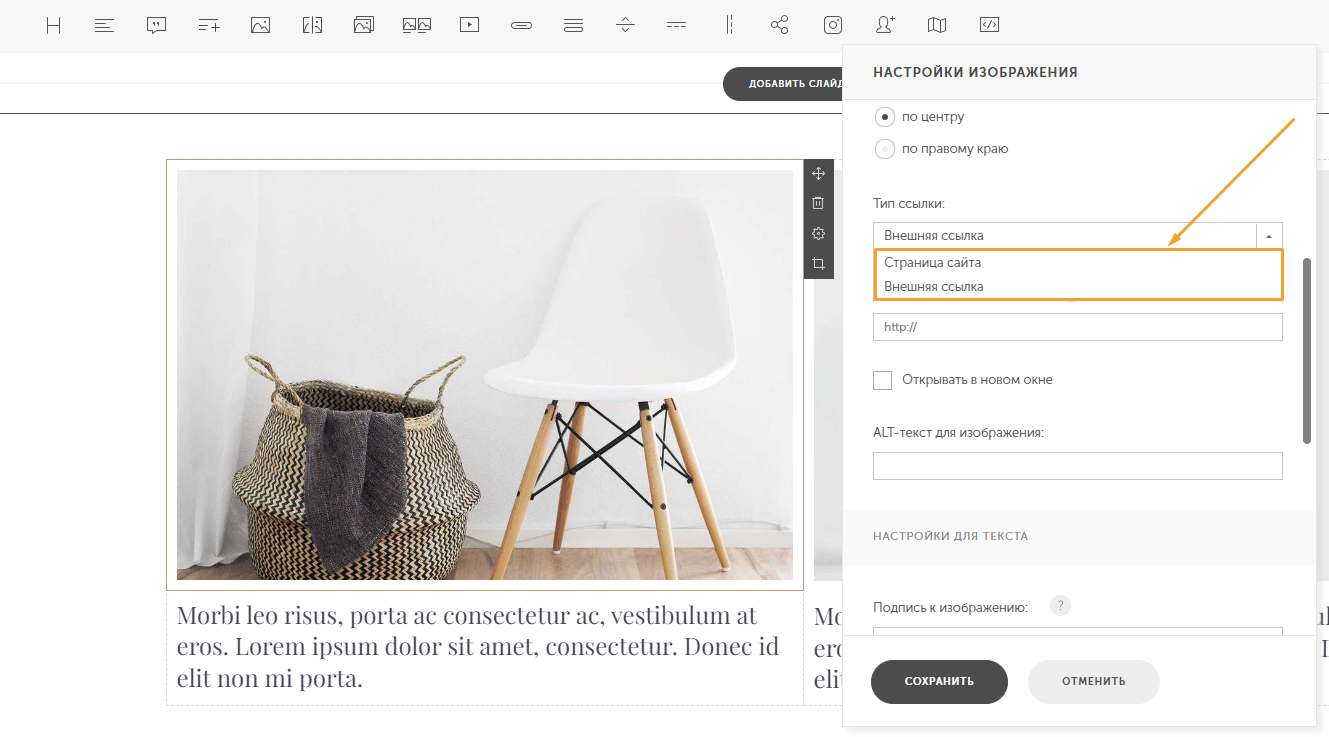Insert a map block
Screen dimensions: 1329x737
tap(937, 26)
